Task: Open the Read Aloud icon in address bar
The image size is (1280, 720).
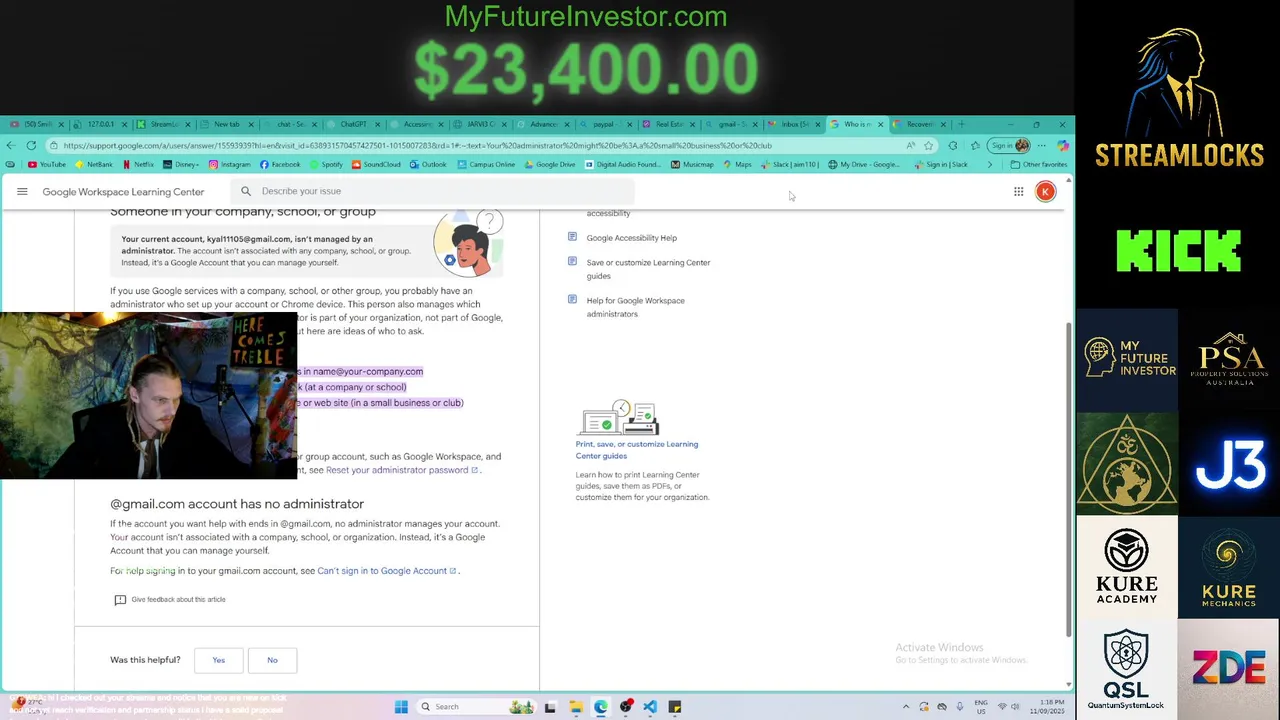Action: pos(910,145)
